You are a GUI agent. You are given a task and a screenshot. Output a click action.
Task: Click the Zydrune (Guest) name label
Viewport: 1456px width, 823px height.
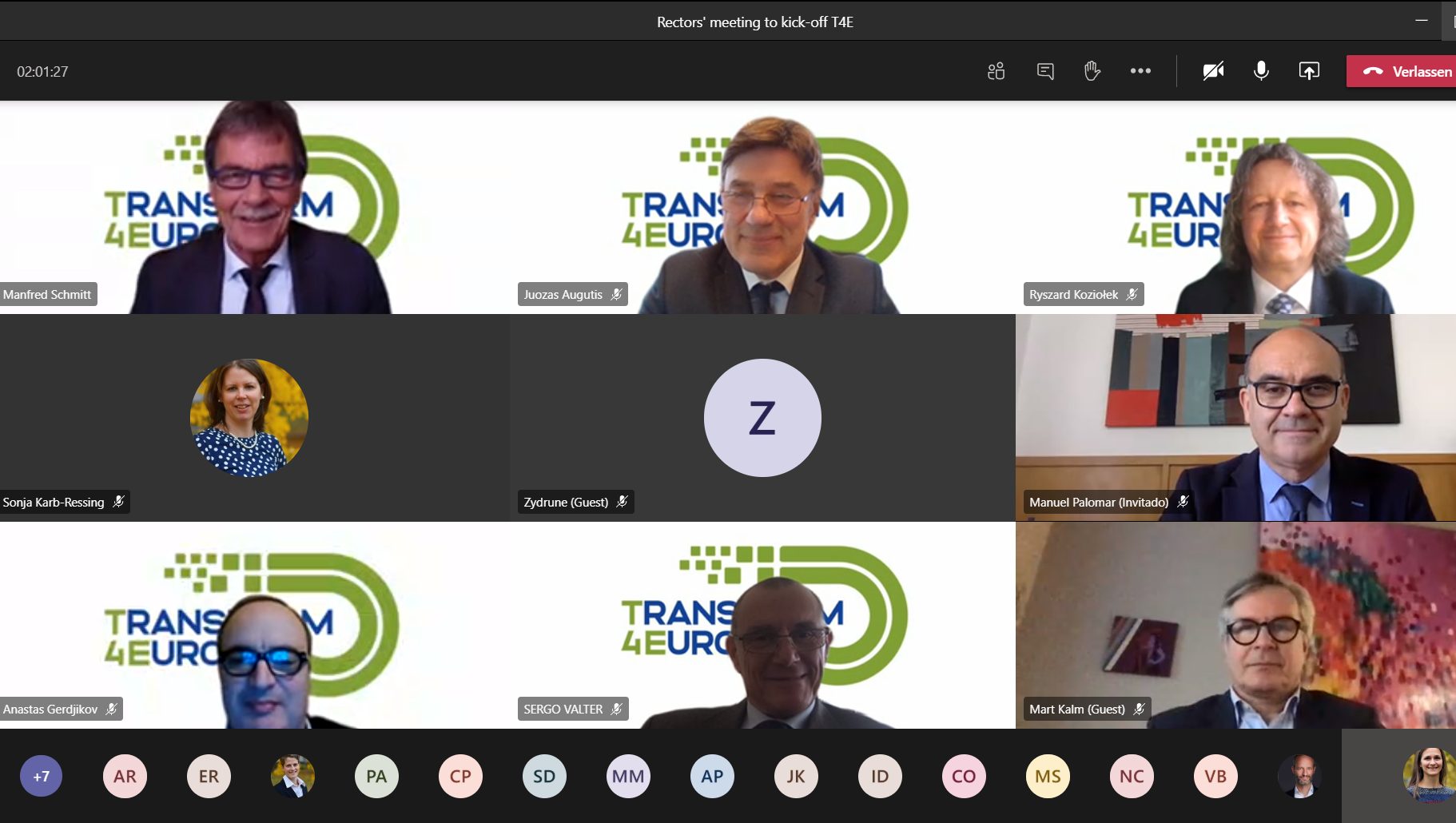coord(575,502)
